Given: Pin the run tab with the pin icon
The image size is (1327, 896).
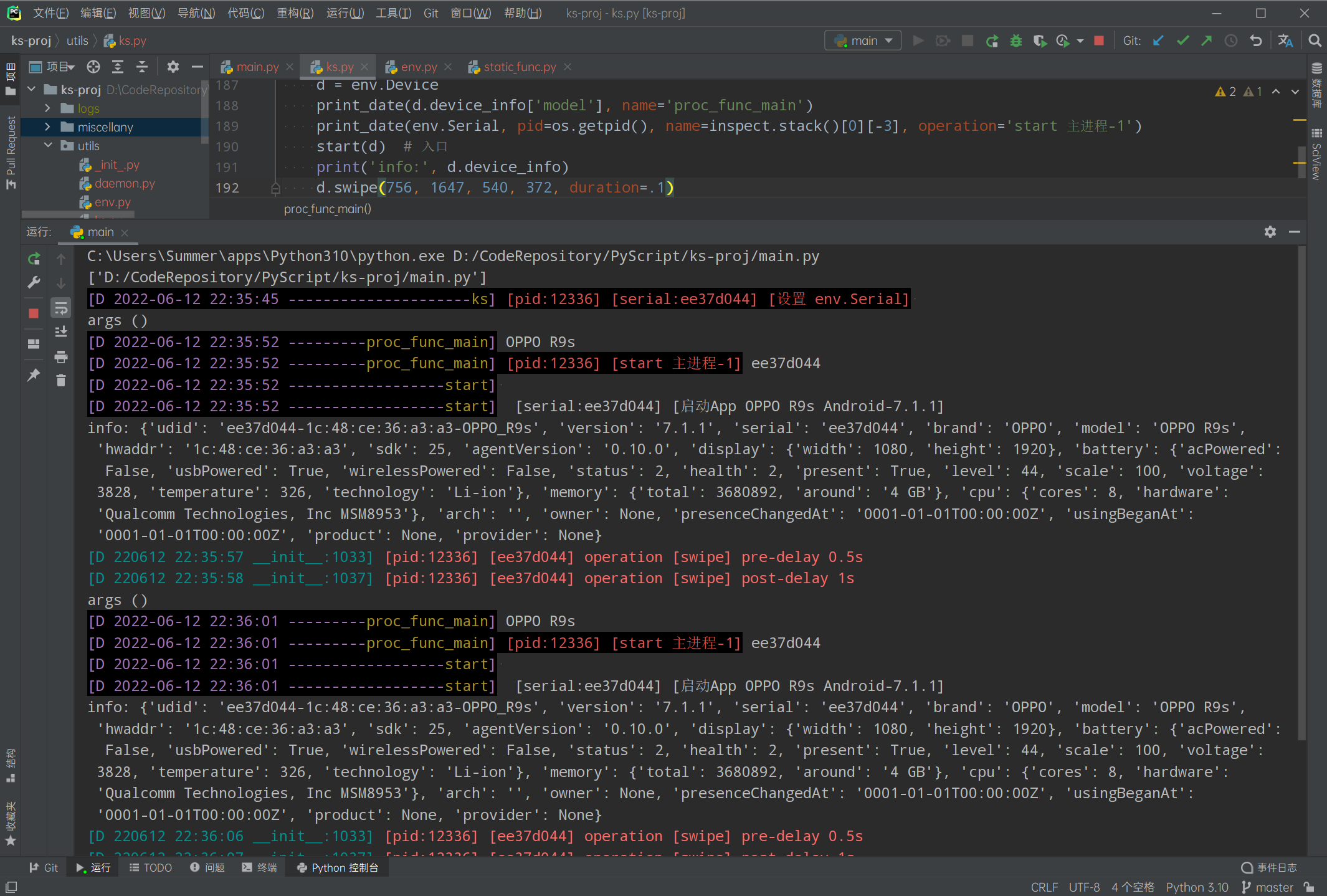Looking at the screenshot, I should (33, 374).
